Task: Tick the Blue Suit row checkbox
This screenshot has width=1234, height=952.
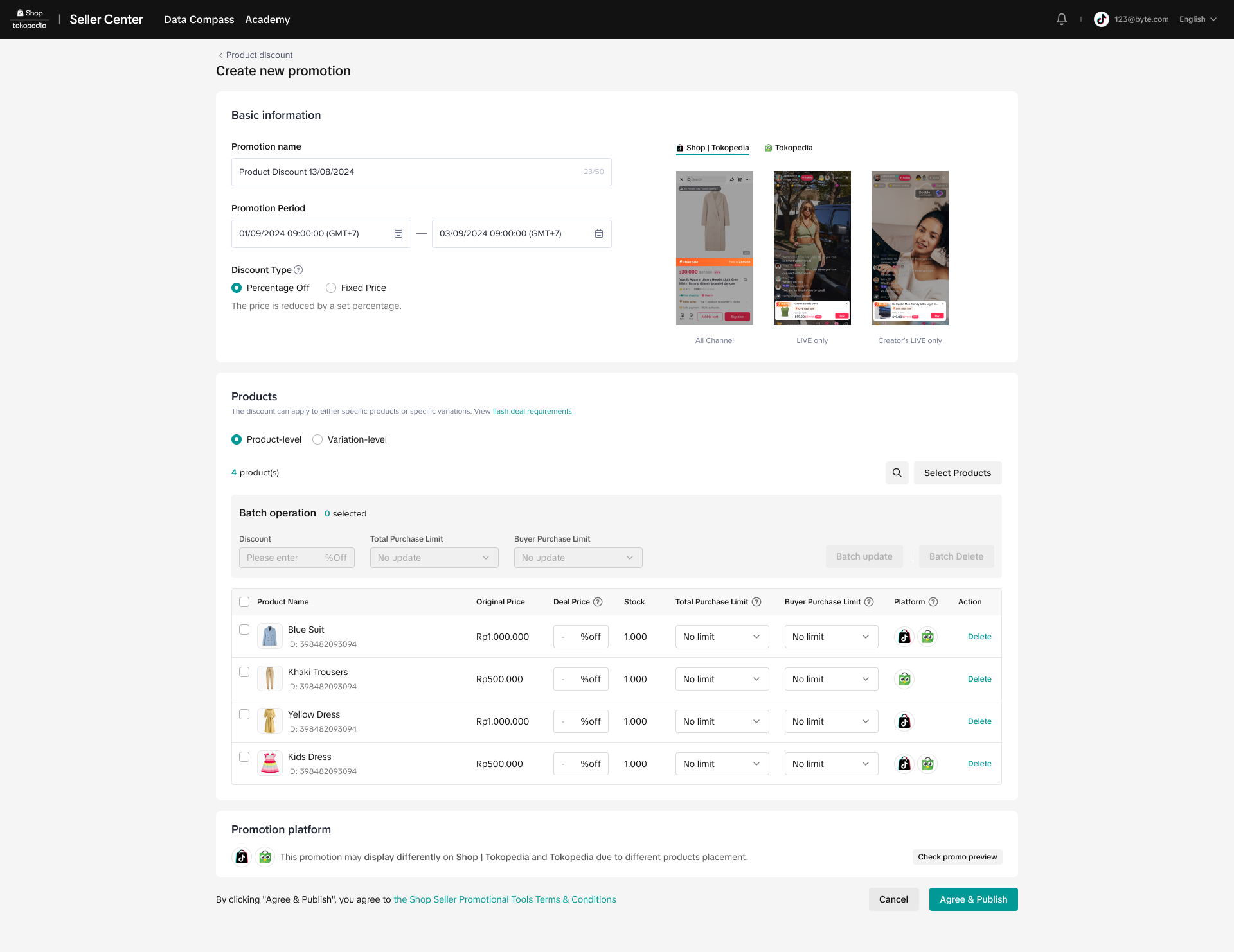Action: 244,630
